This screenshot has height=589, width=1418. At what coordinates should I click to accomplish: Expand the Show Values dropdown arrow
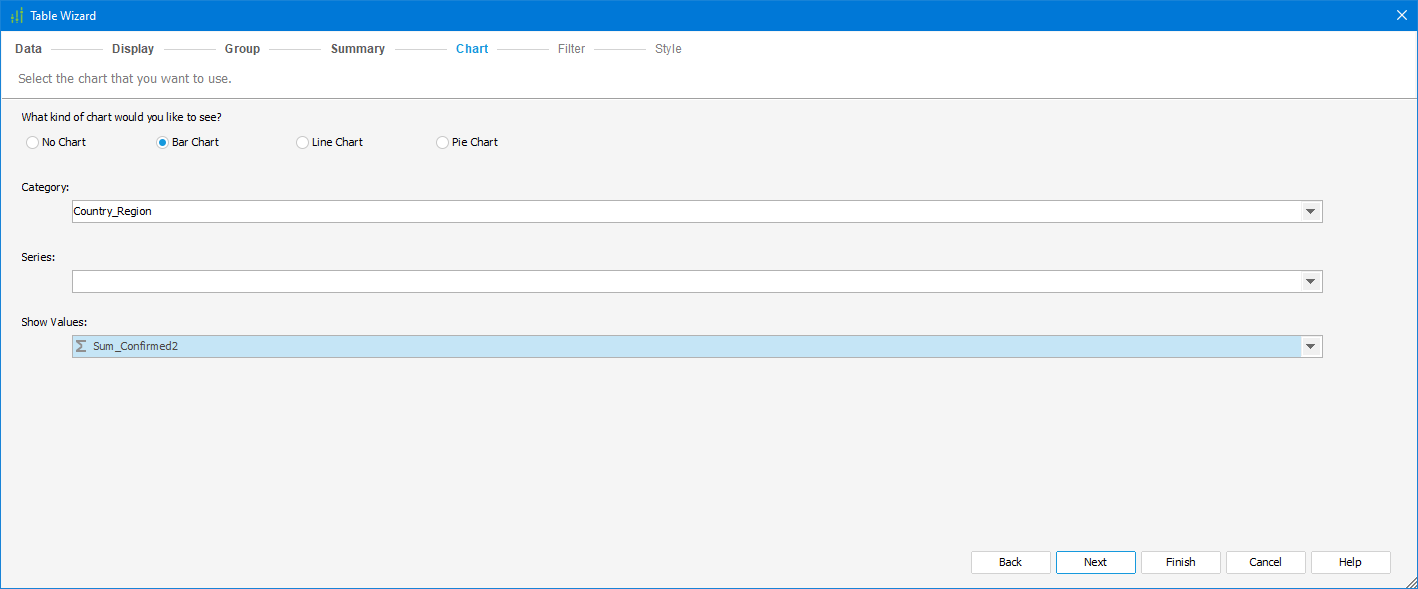[1310, 347]
